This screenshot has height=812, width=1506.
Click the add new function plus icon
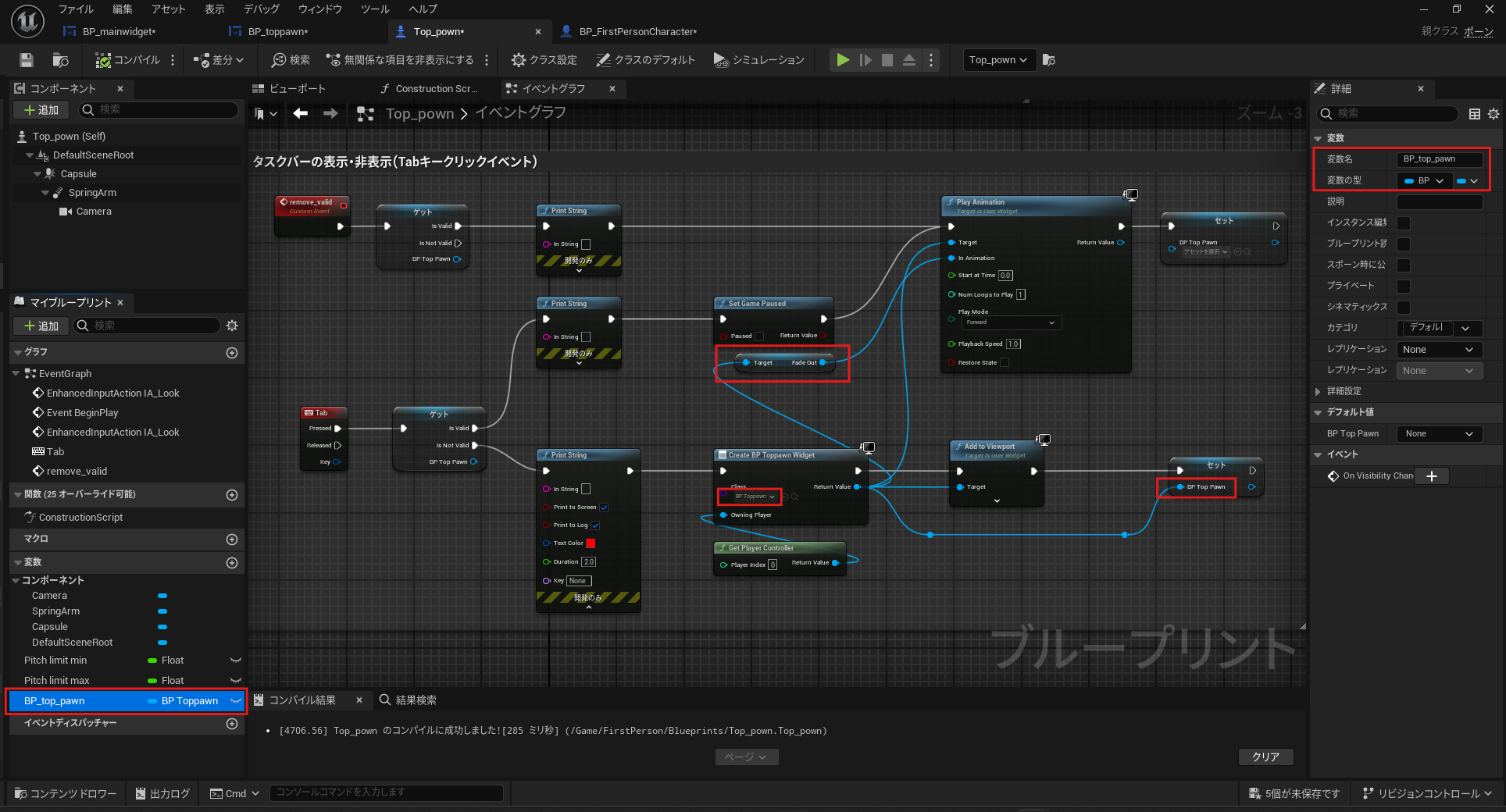pos(232,495)
